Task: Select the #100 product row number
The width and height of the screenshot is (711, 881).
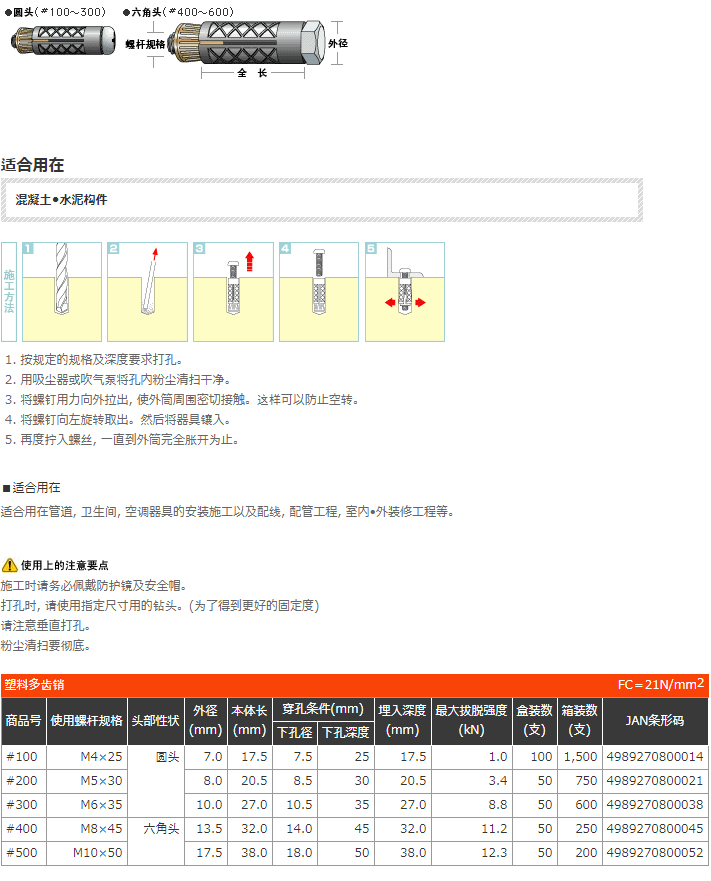Action: 23,757
